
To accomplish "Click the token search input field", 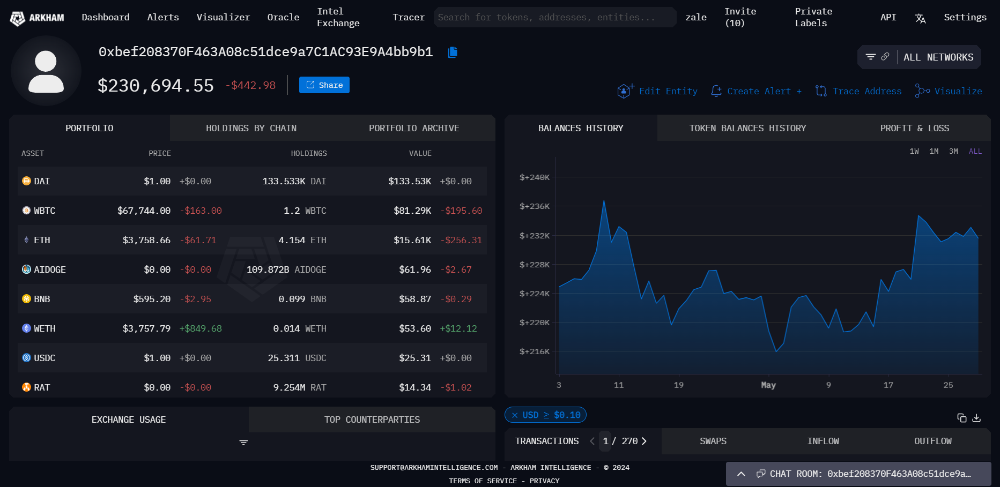I will pyautogui.click(x=555, y=17).
